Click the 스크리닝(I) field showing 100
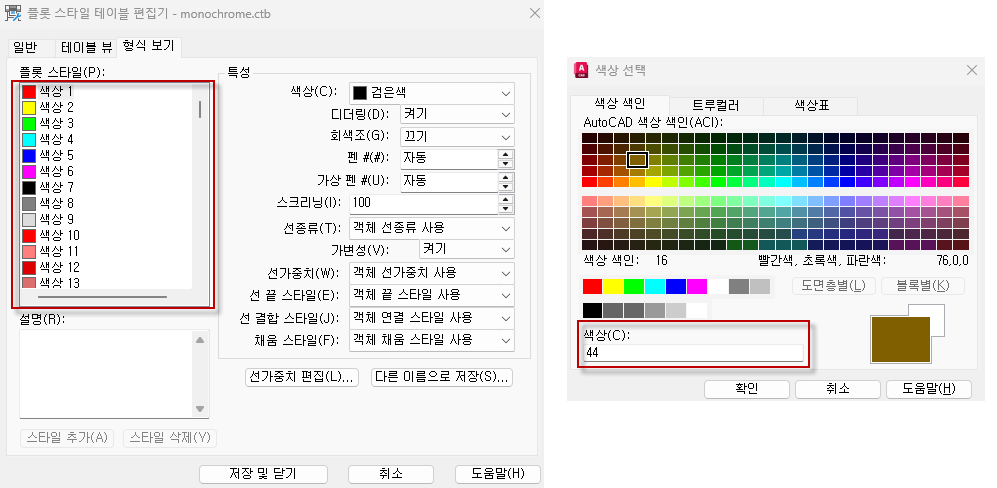The width and height of the screenshot is (997, 488). tap(423, 204)
